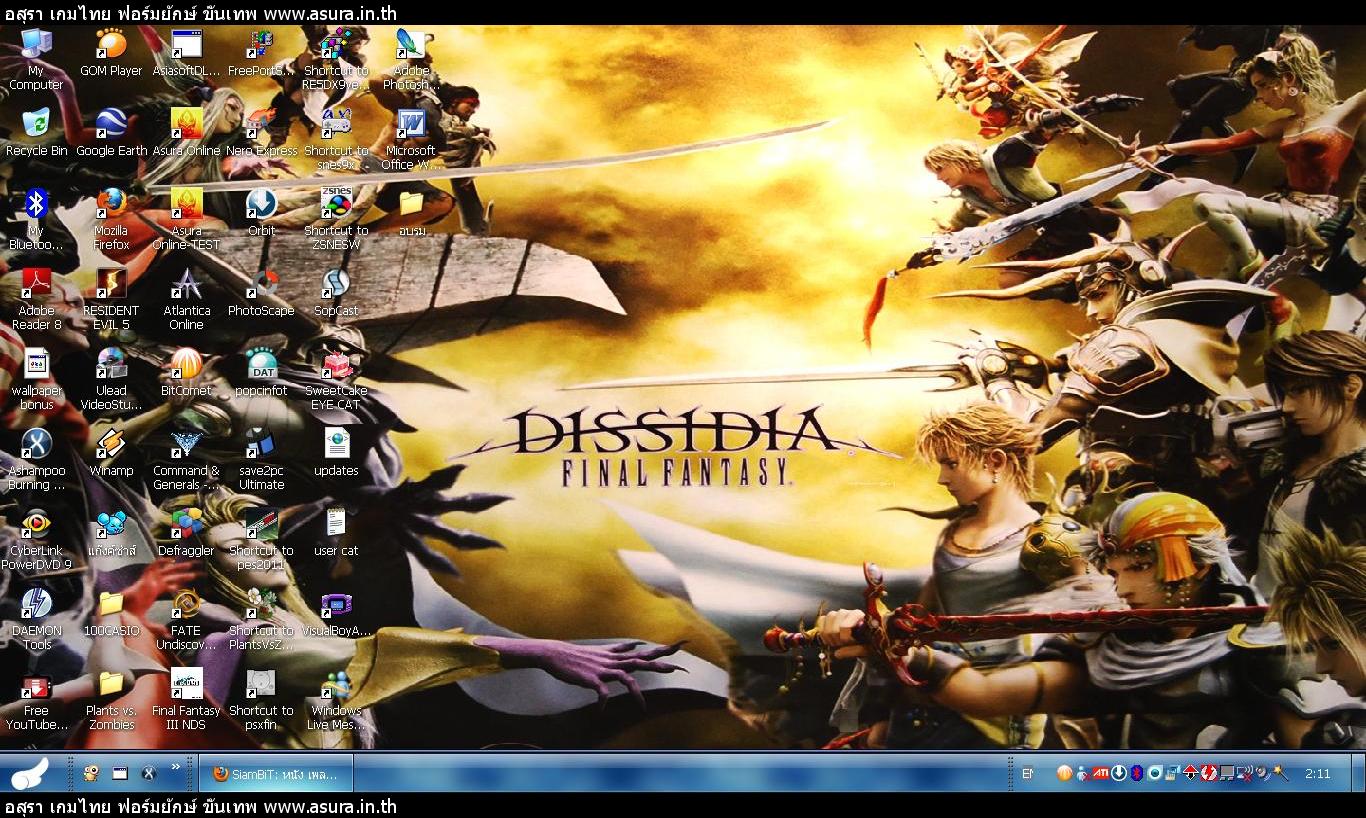Open Command & Generals shortcut

coord(186,460)
